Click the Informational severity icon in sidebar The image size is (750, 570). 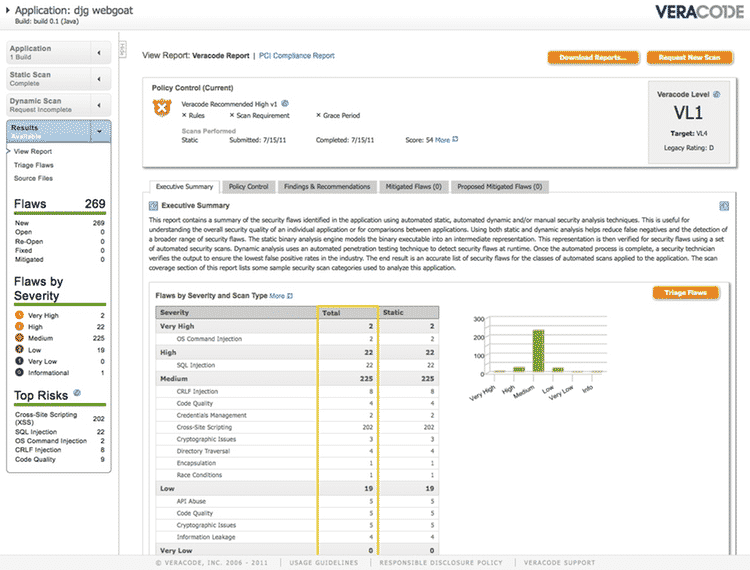point(19,372)
